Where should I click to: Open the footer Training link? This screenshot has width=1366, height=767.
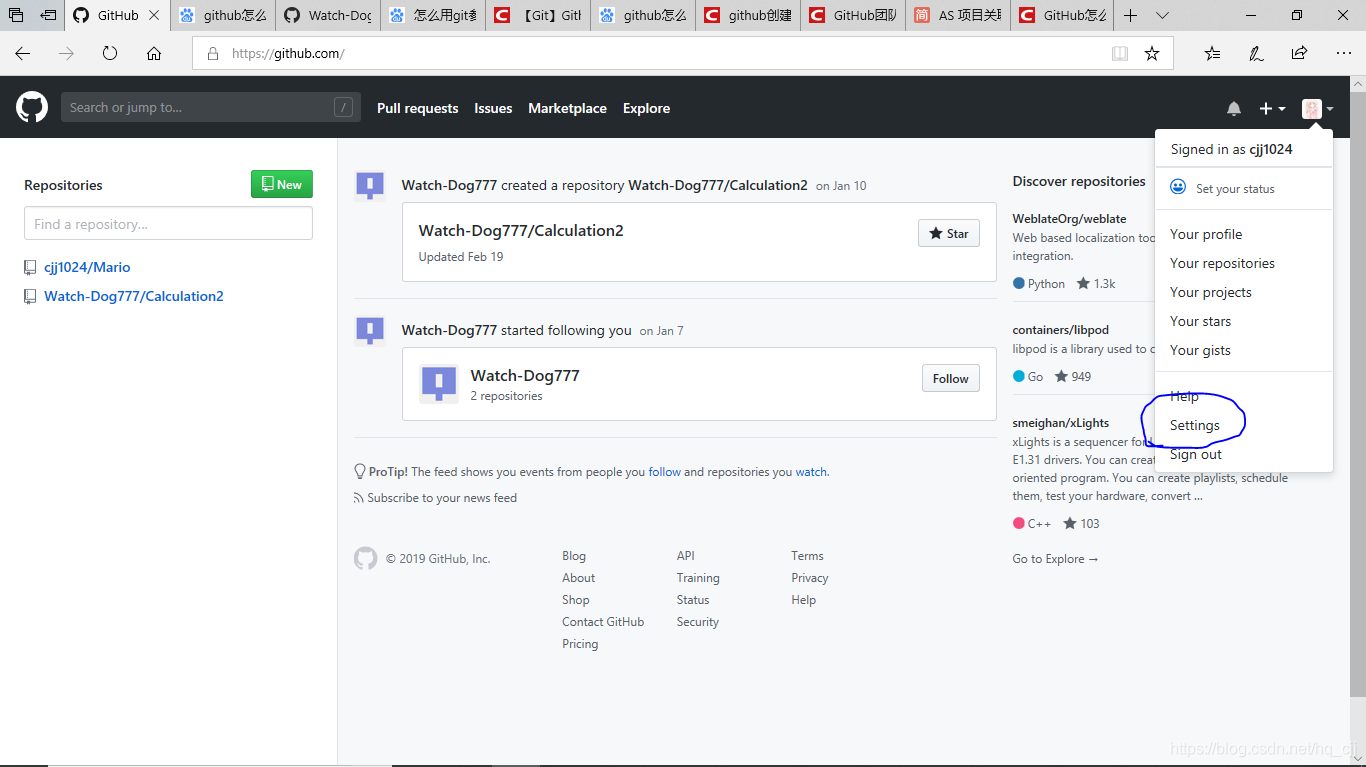click(698, 578)
